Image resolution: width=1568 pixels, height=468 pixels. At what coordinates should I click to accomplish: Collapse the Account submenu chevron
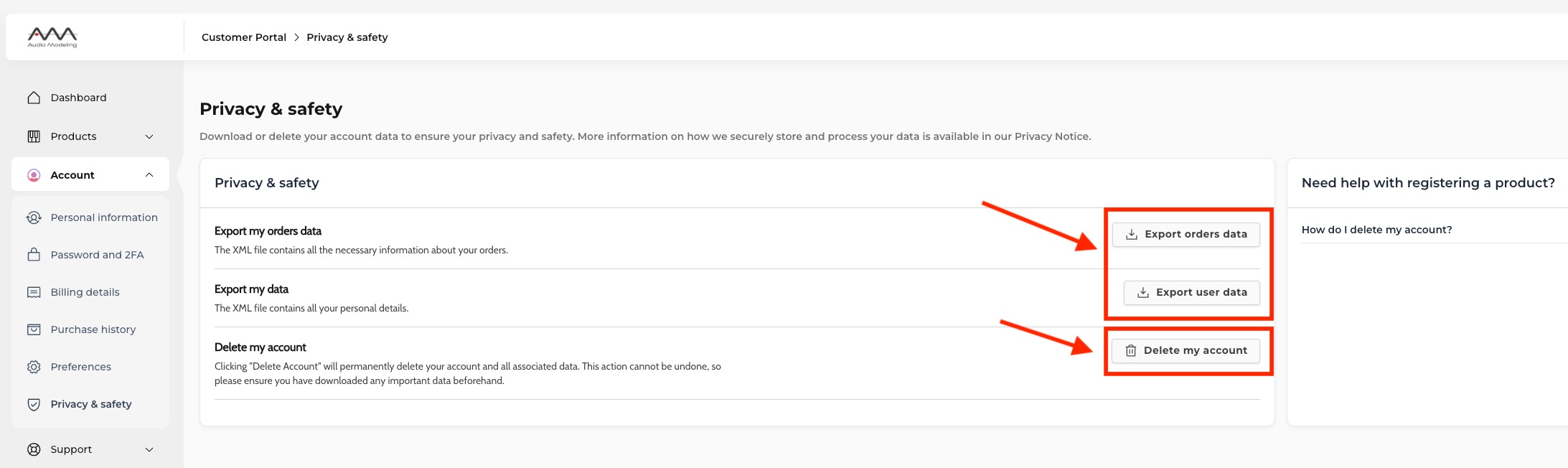149,175
